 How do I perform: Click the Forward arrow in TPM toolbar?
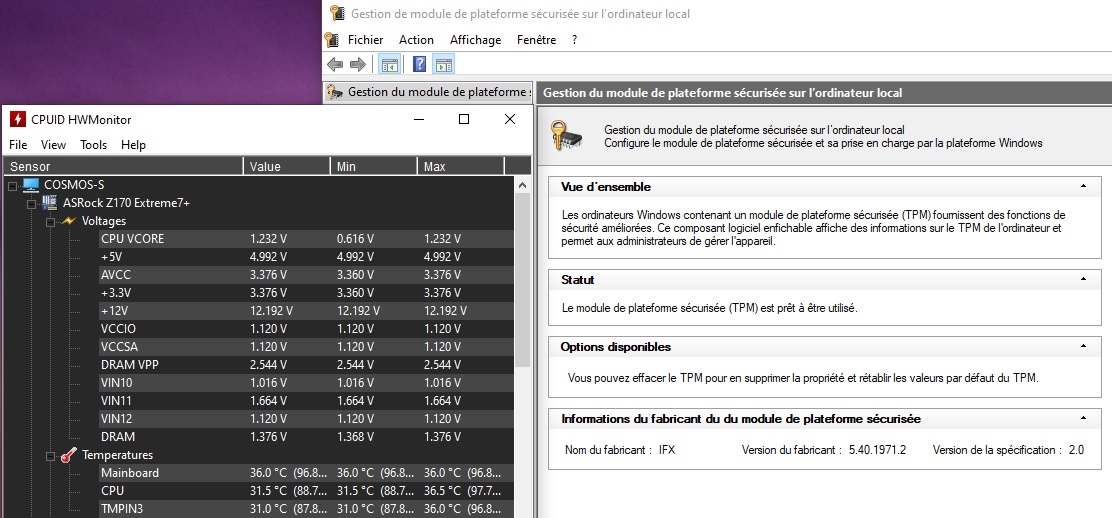tap(357, 65)
